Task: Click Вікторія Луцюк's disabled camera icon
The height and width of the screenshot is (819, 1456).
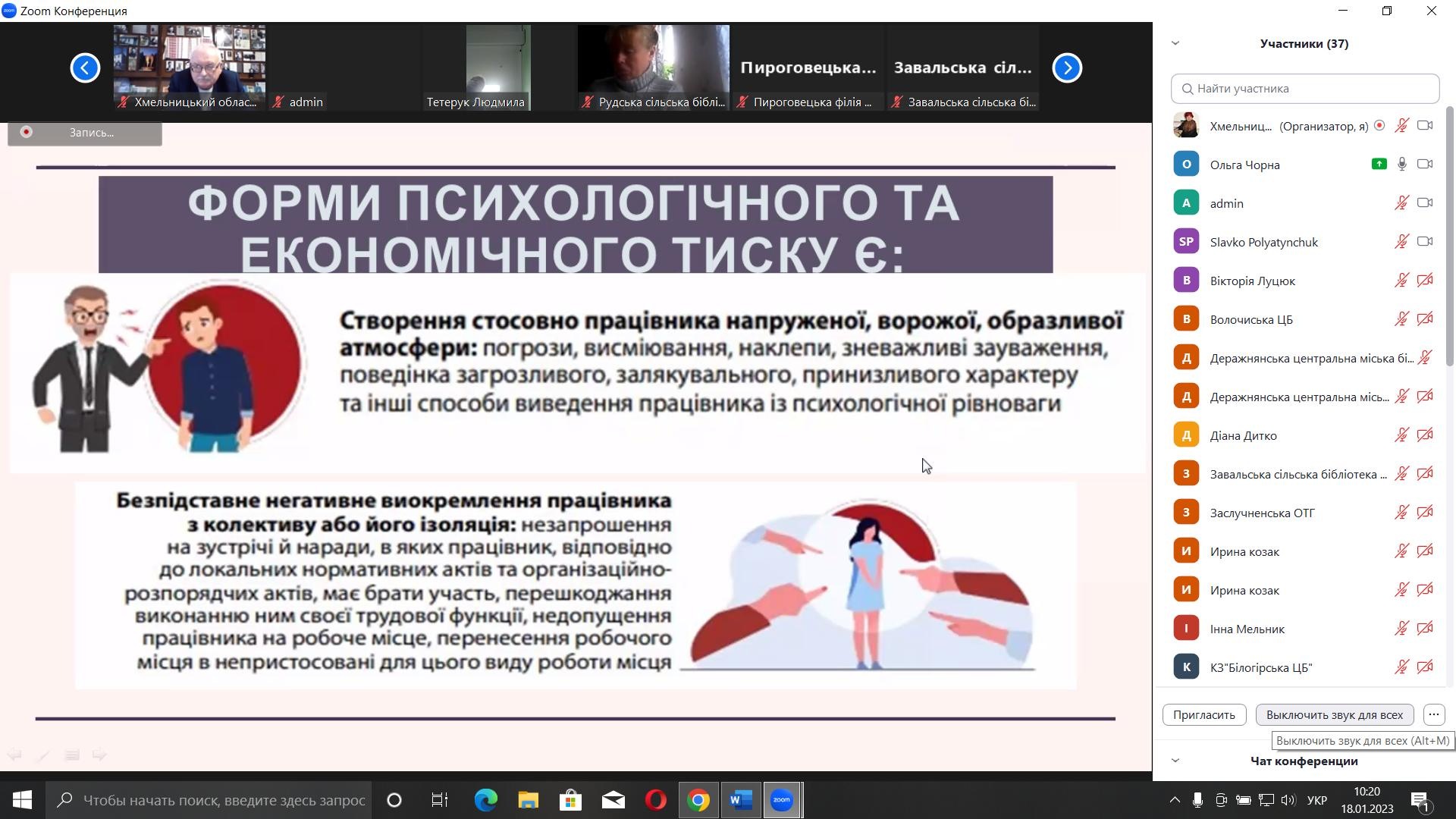Action: (1425, 281)
